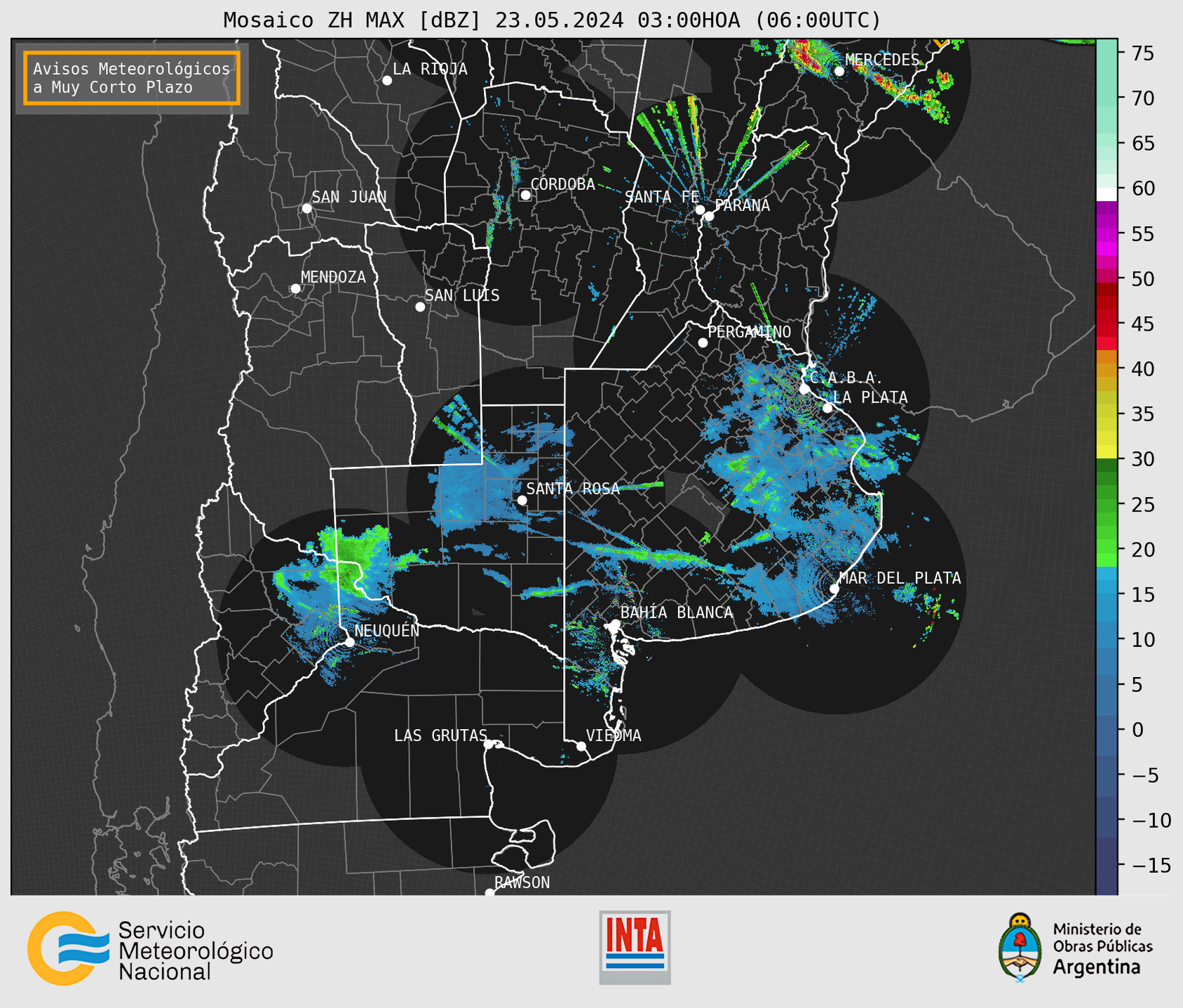
Task: Click the green 25 dBZ colorbar segment
Action: click(x=1107, y=504)
